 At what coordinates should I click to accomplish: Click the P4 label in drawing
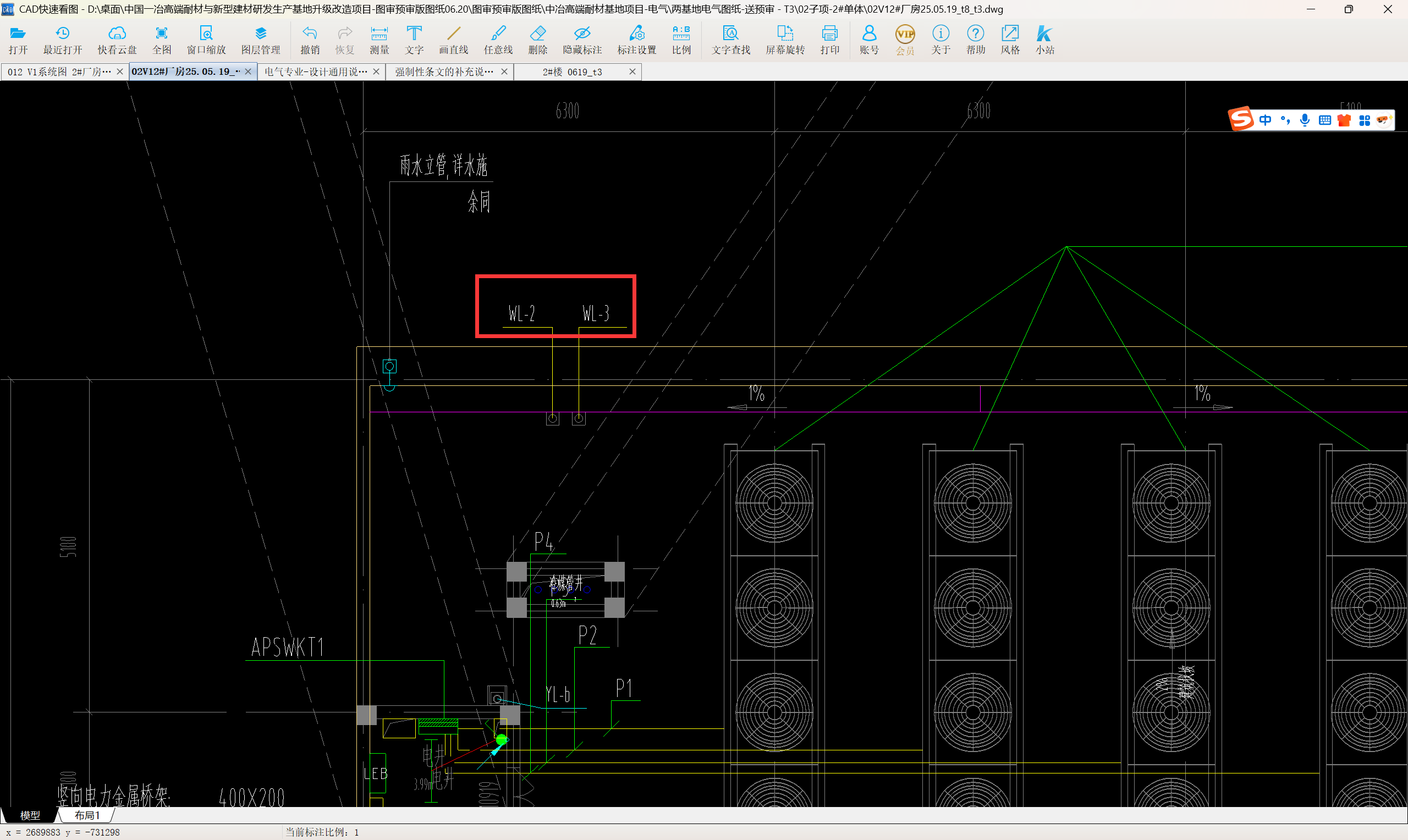click(x=544, y=541)
